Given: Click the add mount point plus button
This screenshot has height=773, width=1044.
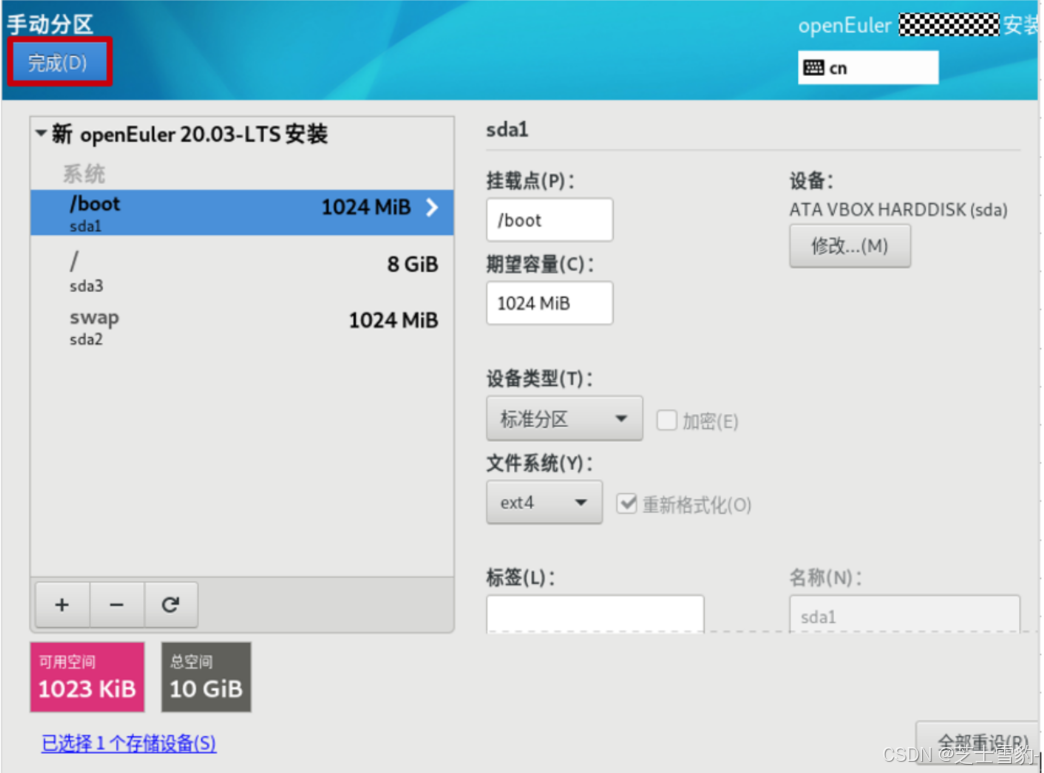Looking at the screenshot, I should 62,605.
